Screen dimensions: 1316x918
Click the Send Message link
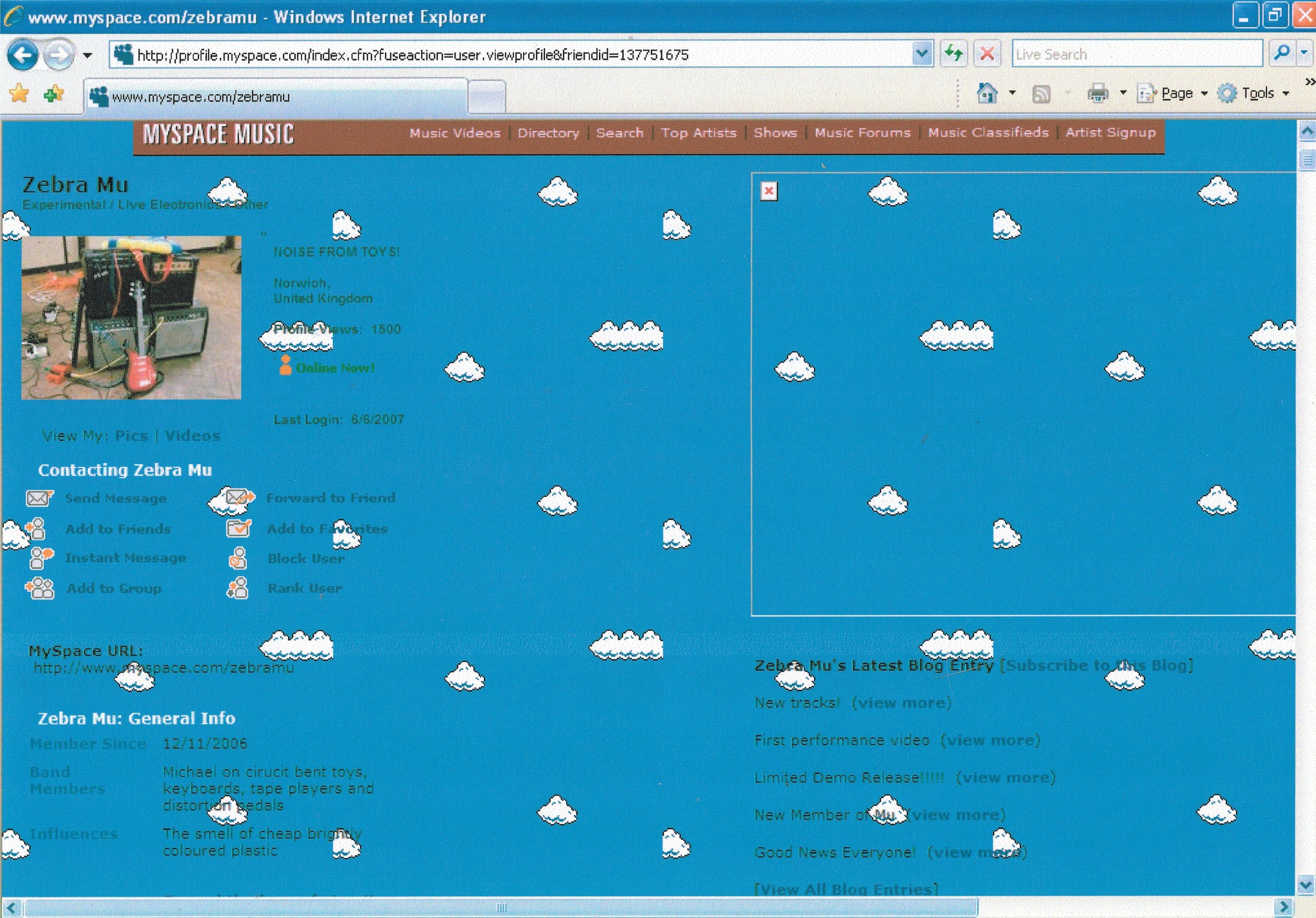(x=116, y=498)
